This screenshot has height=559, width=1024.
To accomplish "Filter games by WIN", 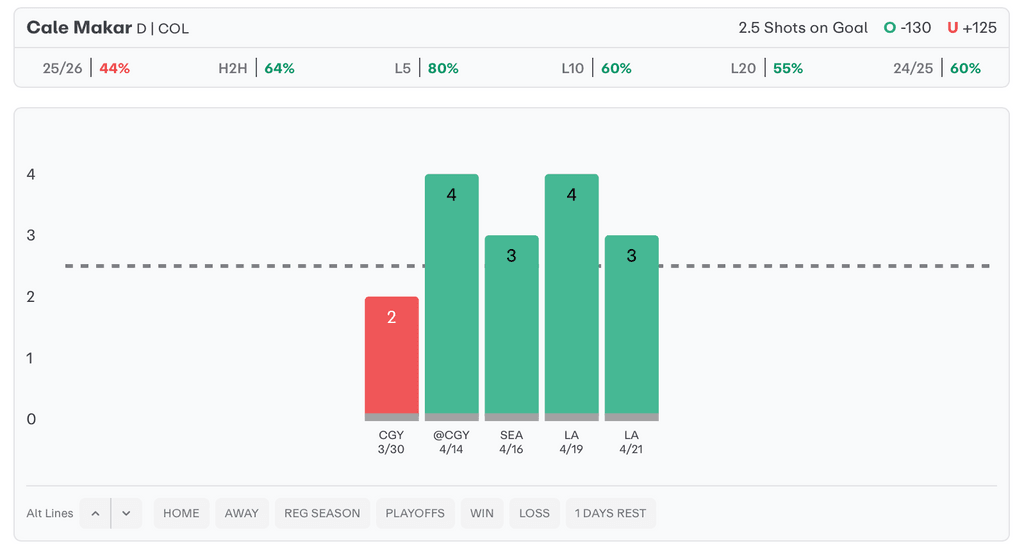I will pos(481,513).
